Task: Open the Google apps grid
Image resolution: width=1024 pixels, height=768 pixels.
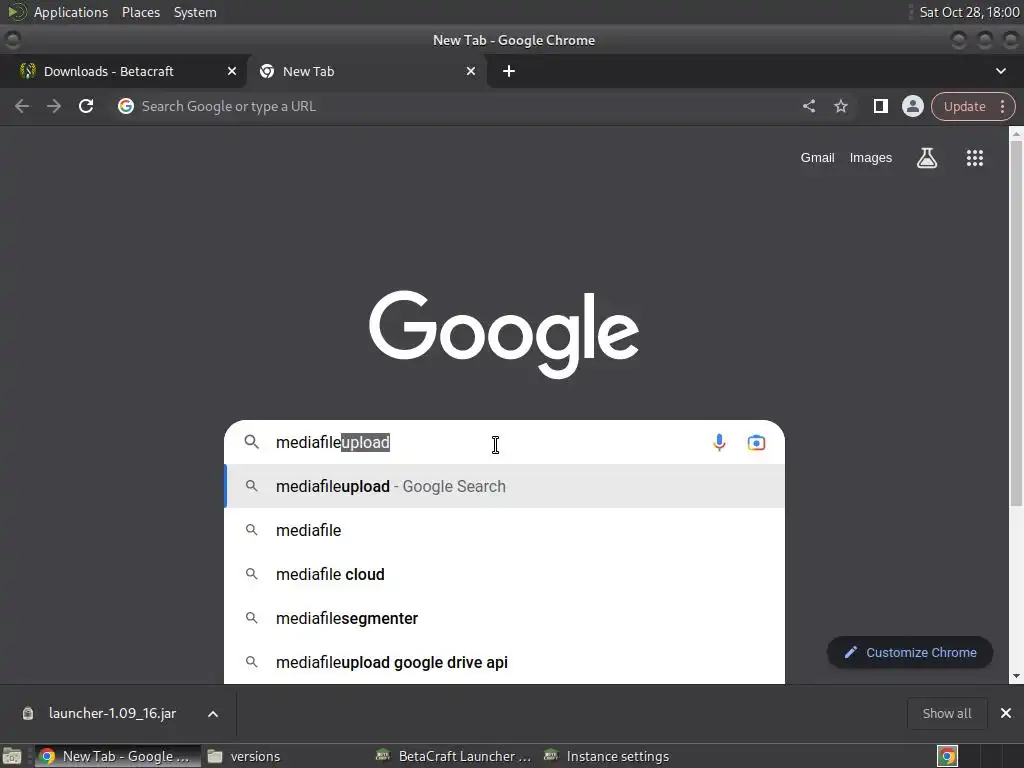Action: (974, 157)
